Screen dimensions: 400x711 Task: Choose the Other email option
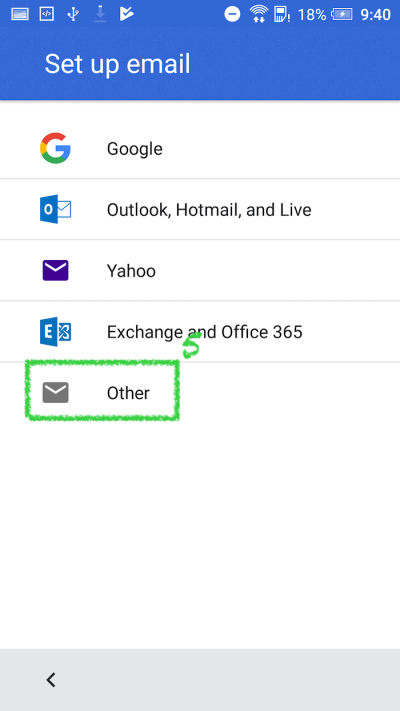point(200,393)
